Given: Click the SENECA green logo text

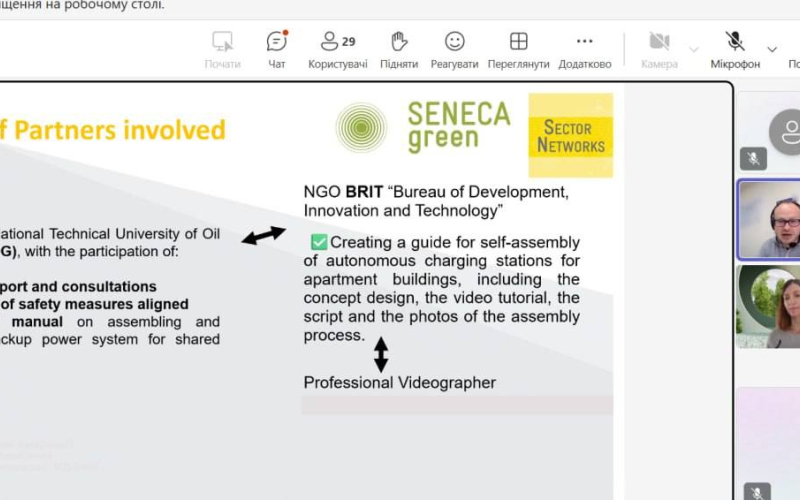Looking at the screenshot, I should coord(458,126).
